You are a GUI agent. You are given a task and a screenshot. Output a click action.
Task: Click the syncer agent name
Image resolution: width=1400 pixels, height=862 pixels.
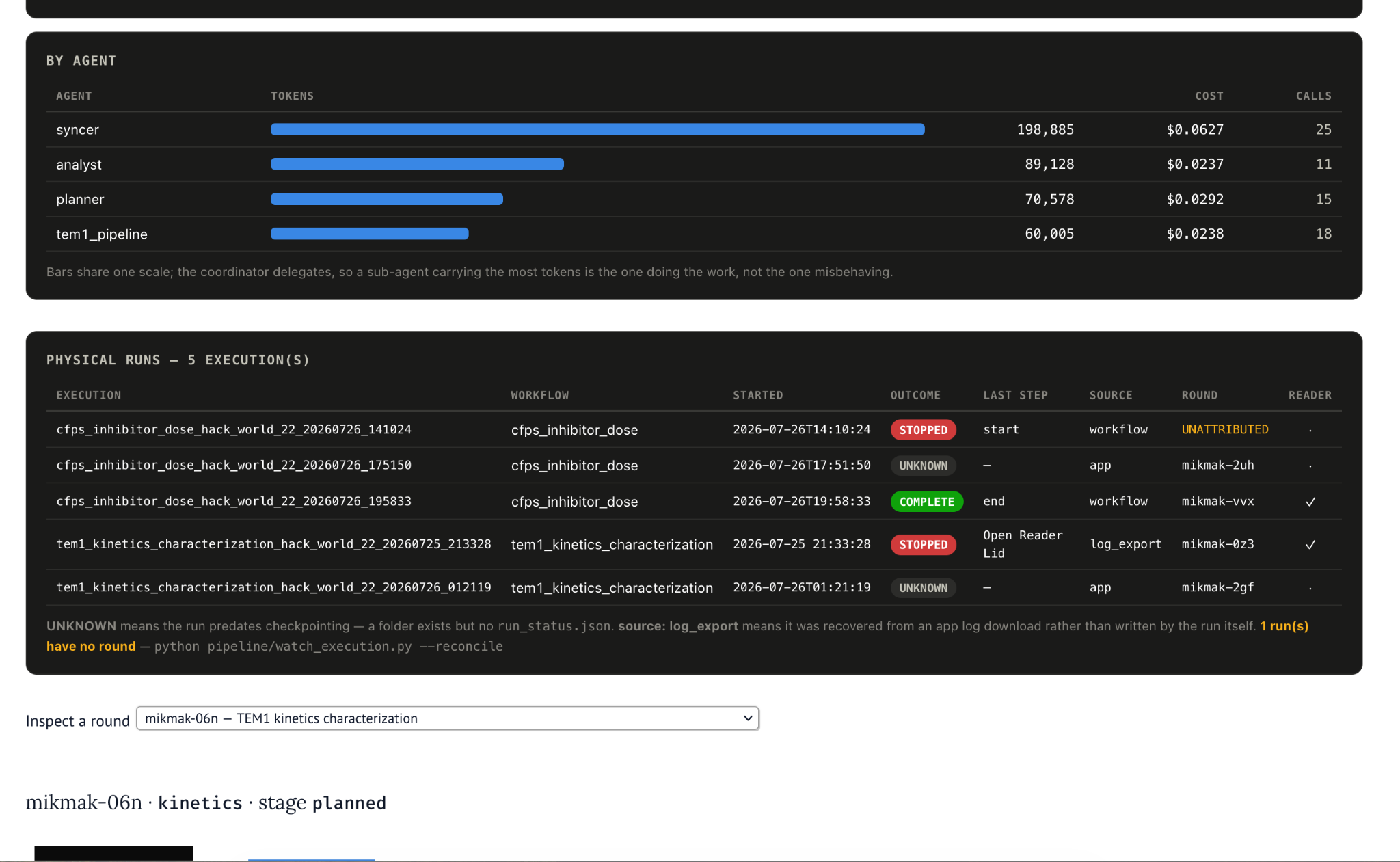pos(77,130)
